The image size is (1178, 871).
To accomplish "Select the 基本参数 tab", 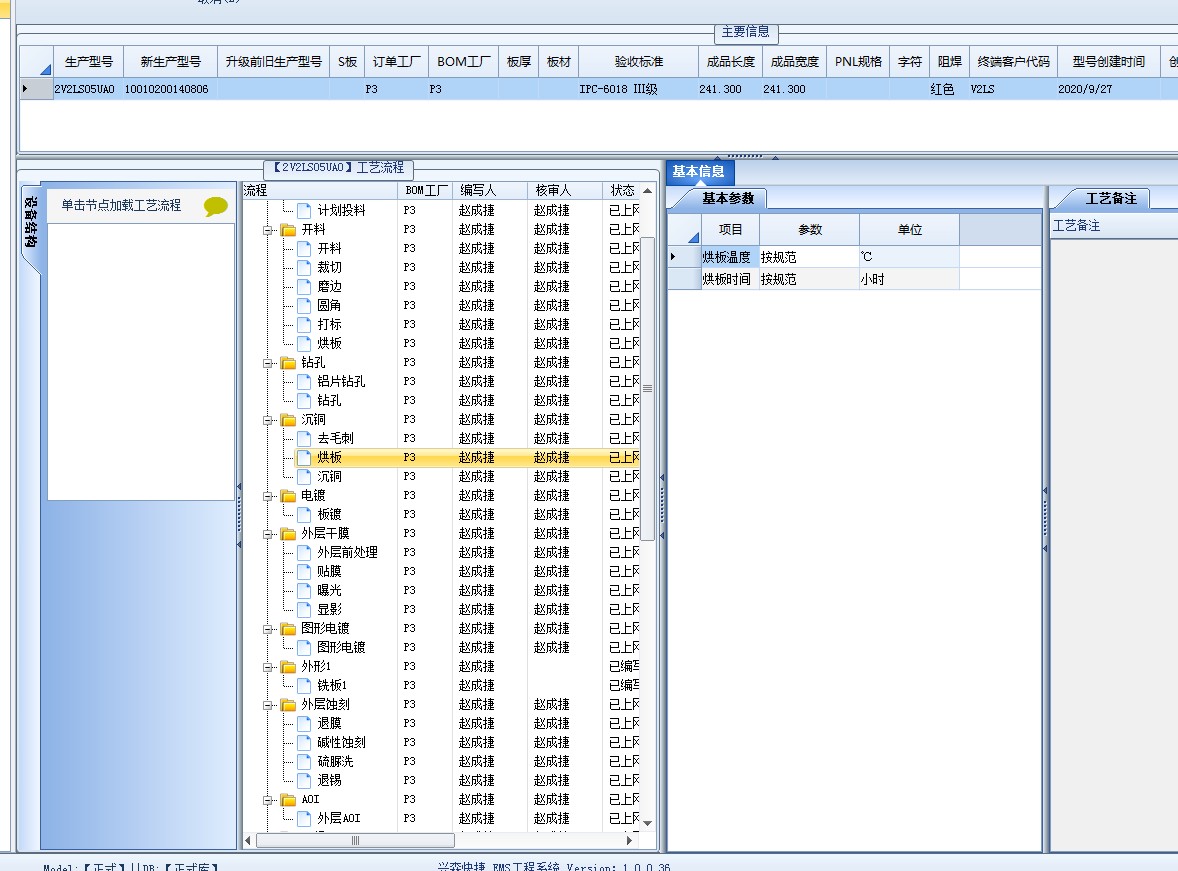I will click(727, 198).
